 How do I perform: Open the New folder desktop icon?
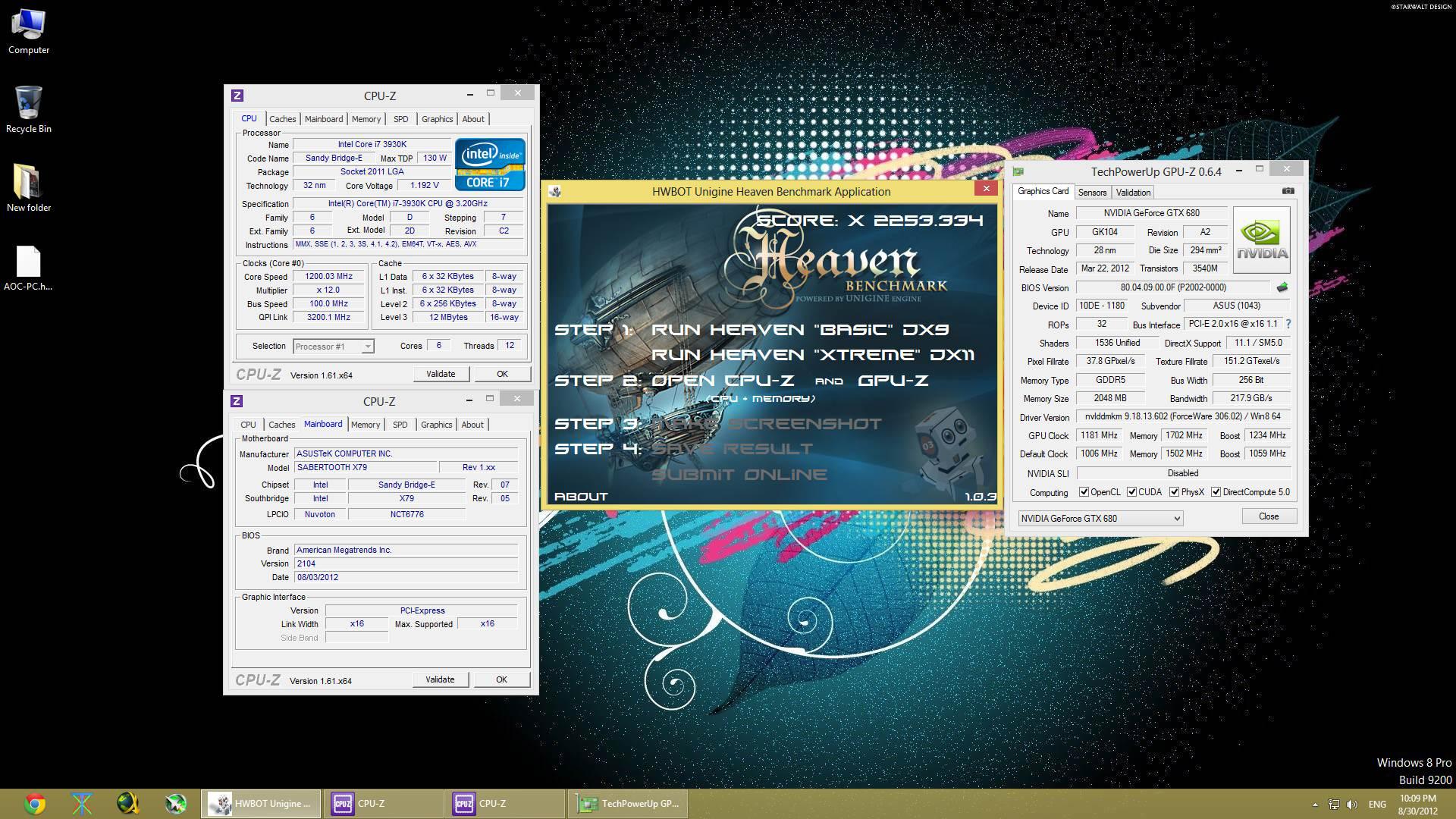[29, 188]
